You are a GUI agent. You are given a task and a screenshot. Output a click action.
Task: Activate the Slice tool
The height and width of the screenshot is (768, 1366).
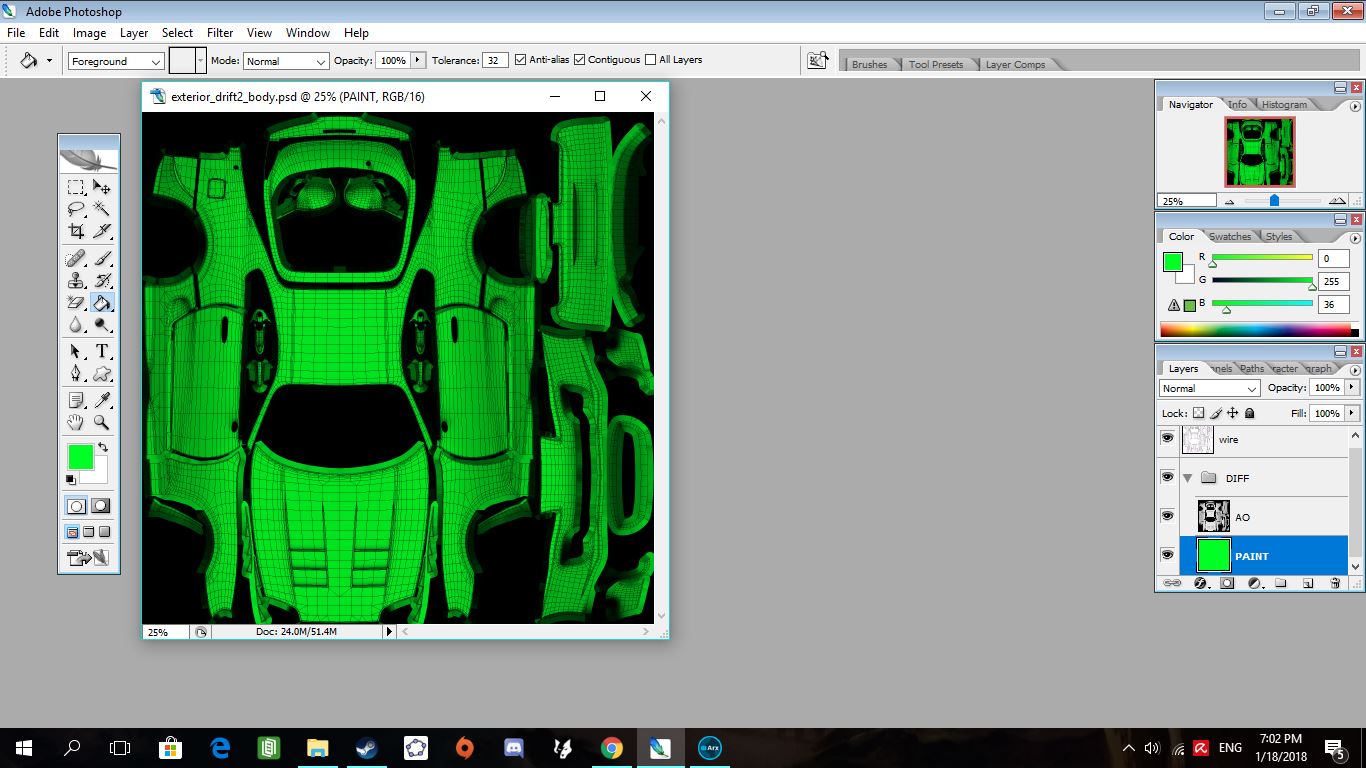102,231
